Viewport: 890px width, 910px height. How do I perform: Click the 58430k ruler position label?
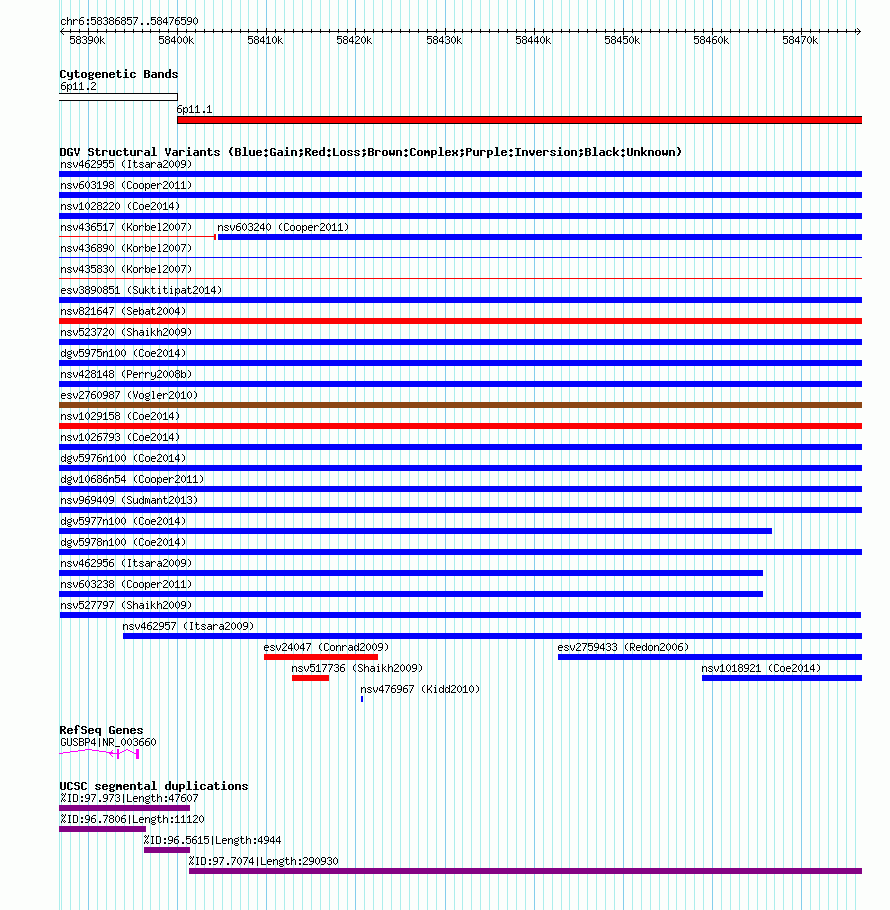(x=444, y=41)
